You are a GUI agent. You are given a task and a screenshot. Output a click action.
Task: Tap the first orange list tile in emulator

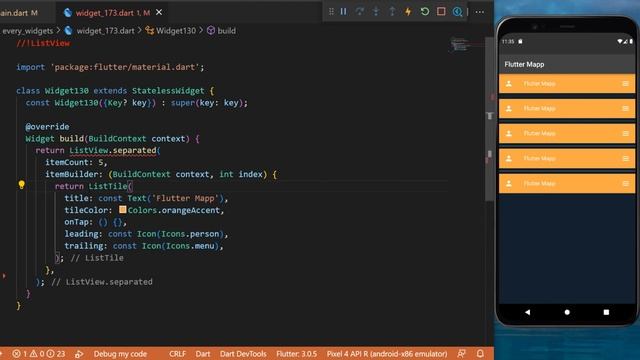pos(567,84)
